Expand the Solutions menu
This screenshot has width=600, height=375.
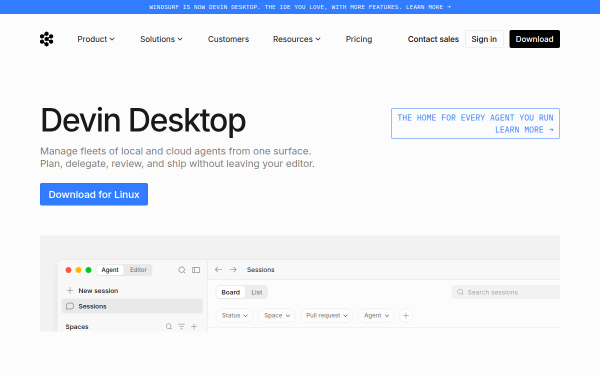(161, 39)
